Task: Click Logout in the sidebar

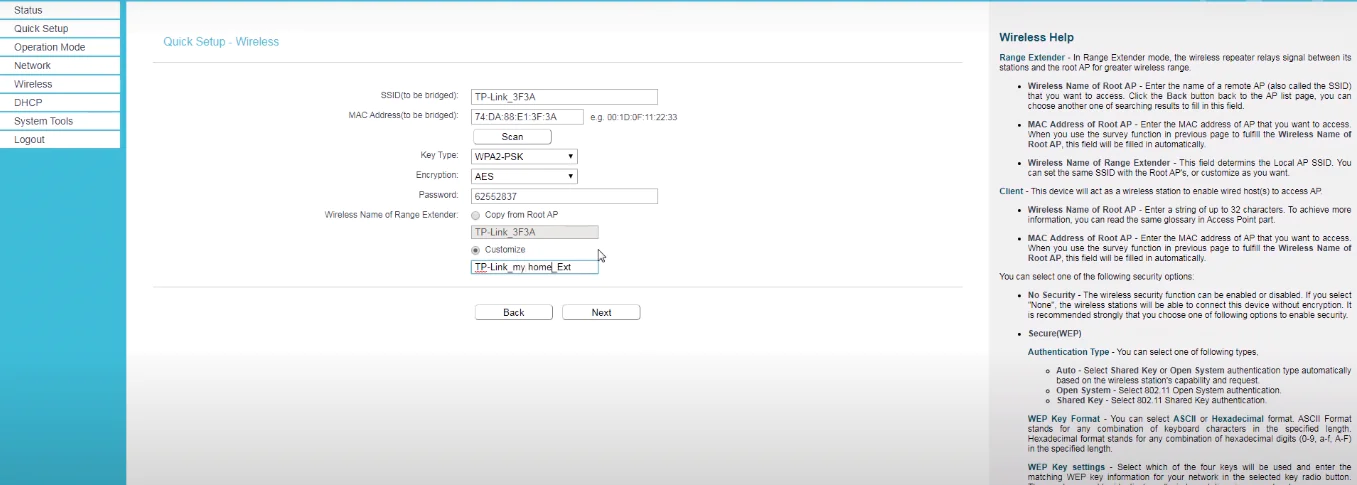Action: pyautogui.click(x=29, y=140)
